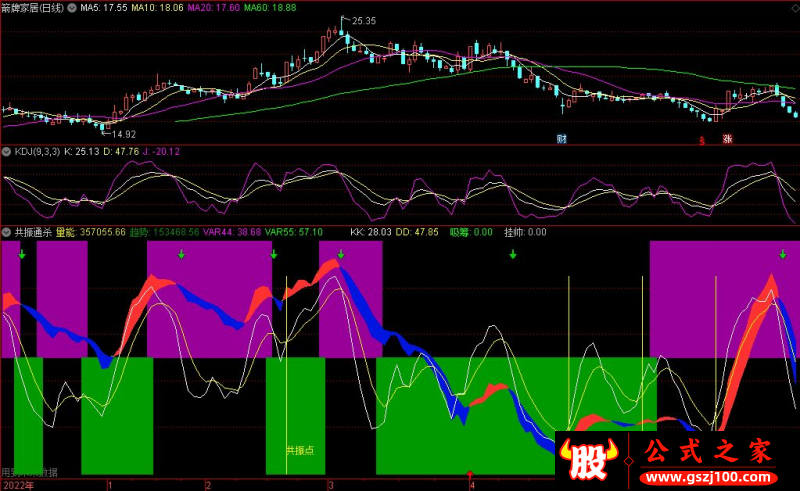
Task: Click the 25.35 high price label
Action: coord(364,21)
